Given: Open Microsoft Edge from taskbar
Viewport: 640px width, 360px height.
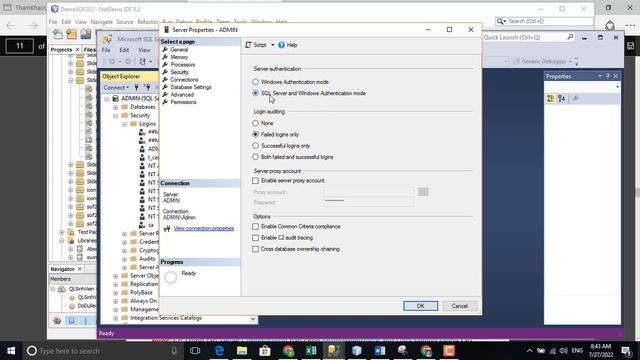Looking at the screenshot, I should point(219,351).
